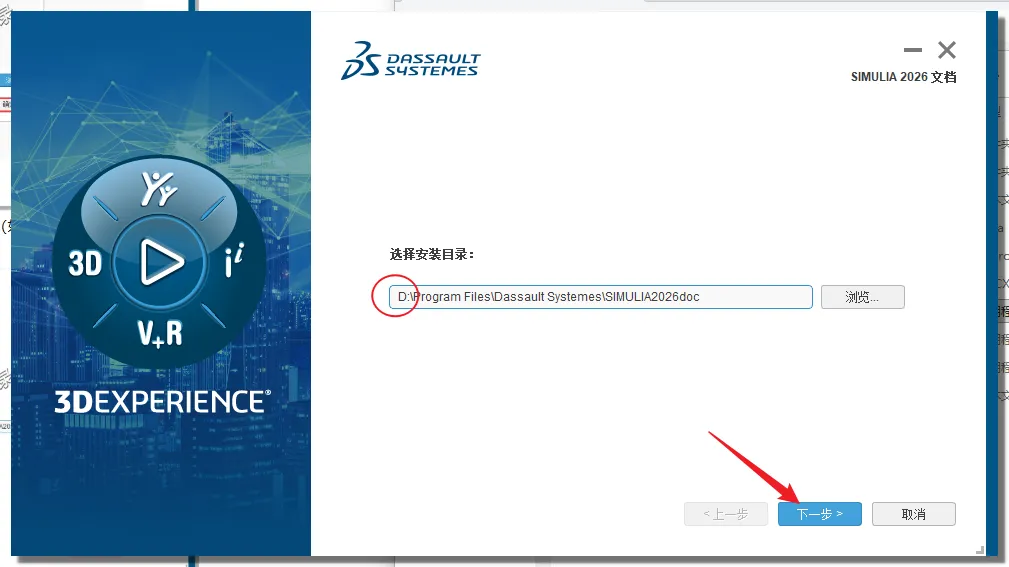Click the window resize grip corner
1009x567 pixels.
click(980, 549)
